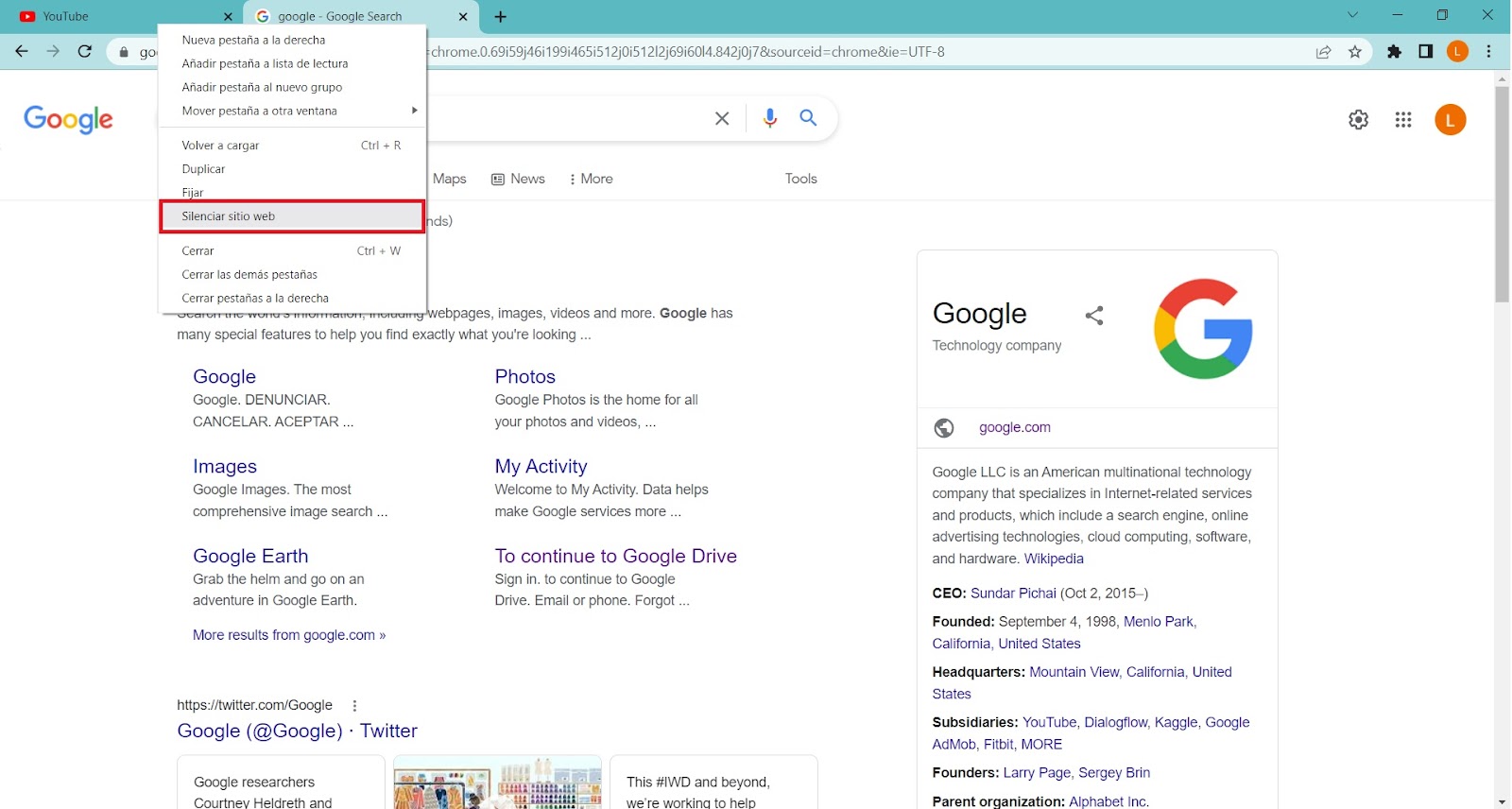Screen dimensions: 1512x809
Task: Open a new tab with plus button
Action: [501, 16]
